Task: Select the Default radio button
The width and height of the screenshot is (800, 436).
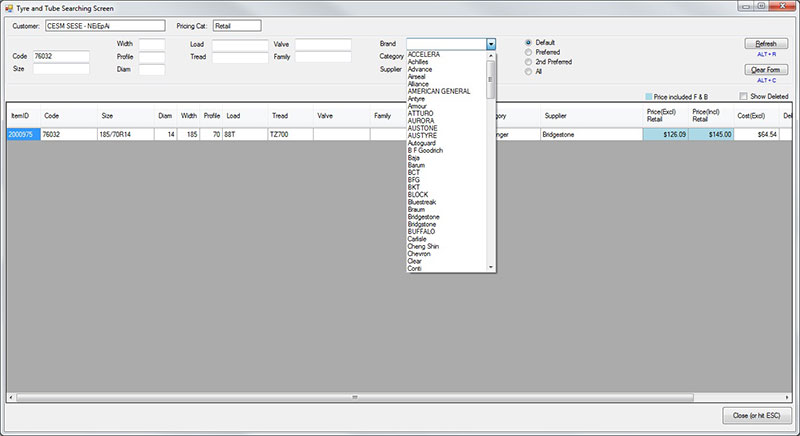Action: coord(529,42)
